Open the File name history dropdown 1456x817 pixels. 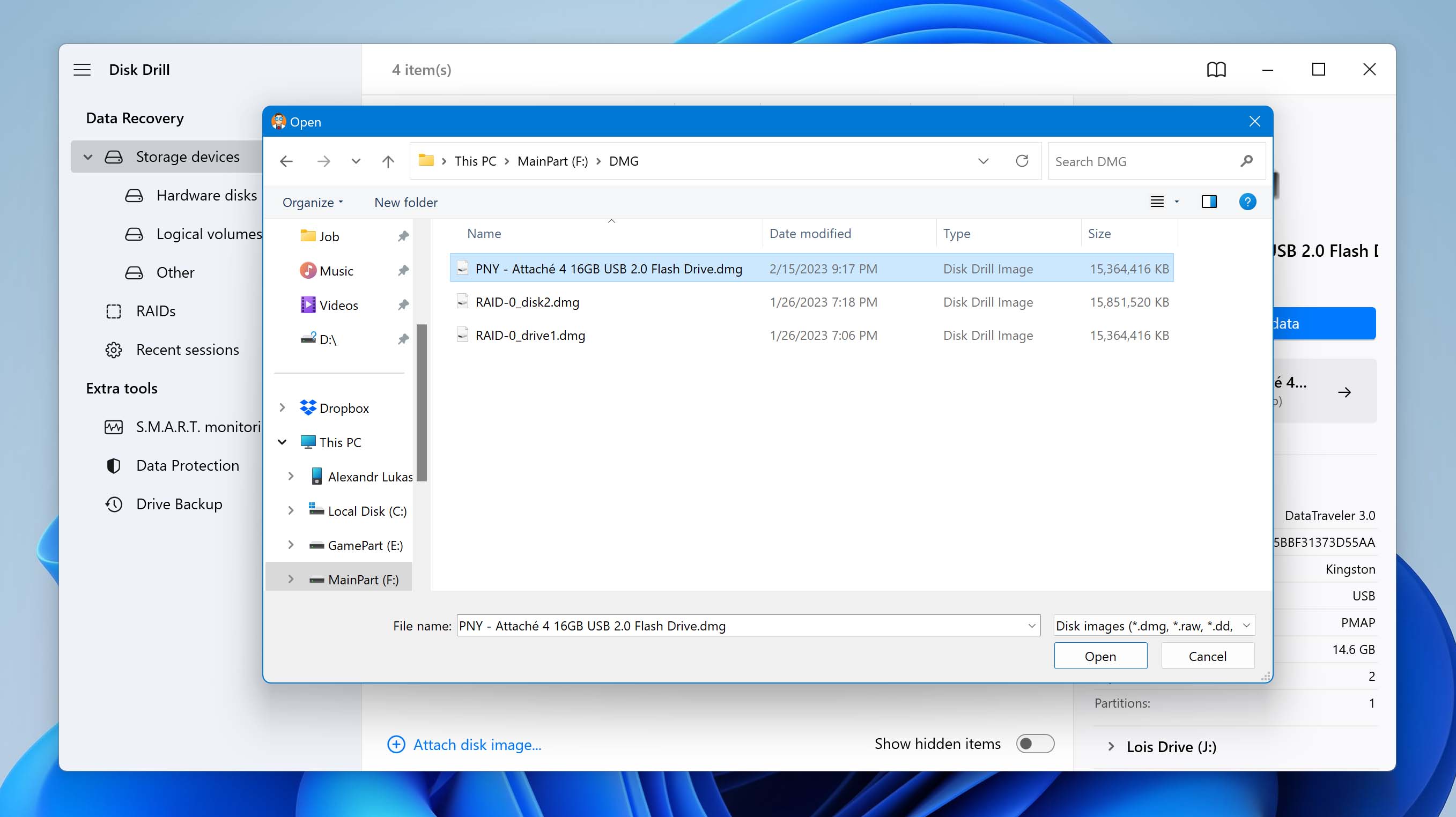(1031, 626)
